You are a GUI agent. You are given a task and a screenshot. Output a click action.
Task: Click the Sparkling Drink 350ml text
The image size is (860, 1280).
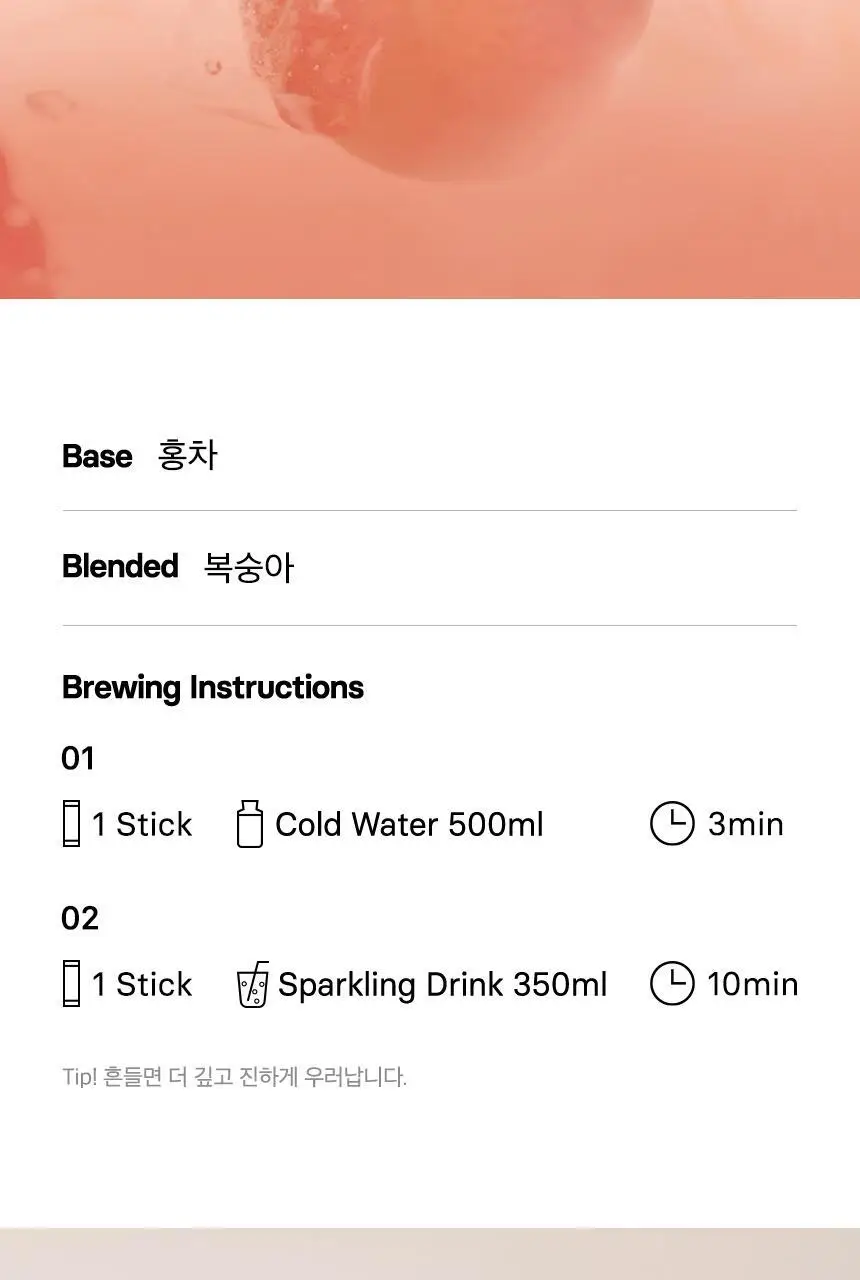pos(443,985)
